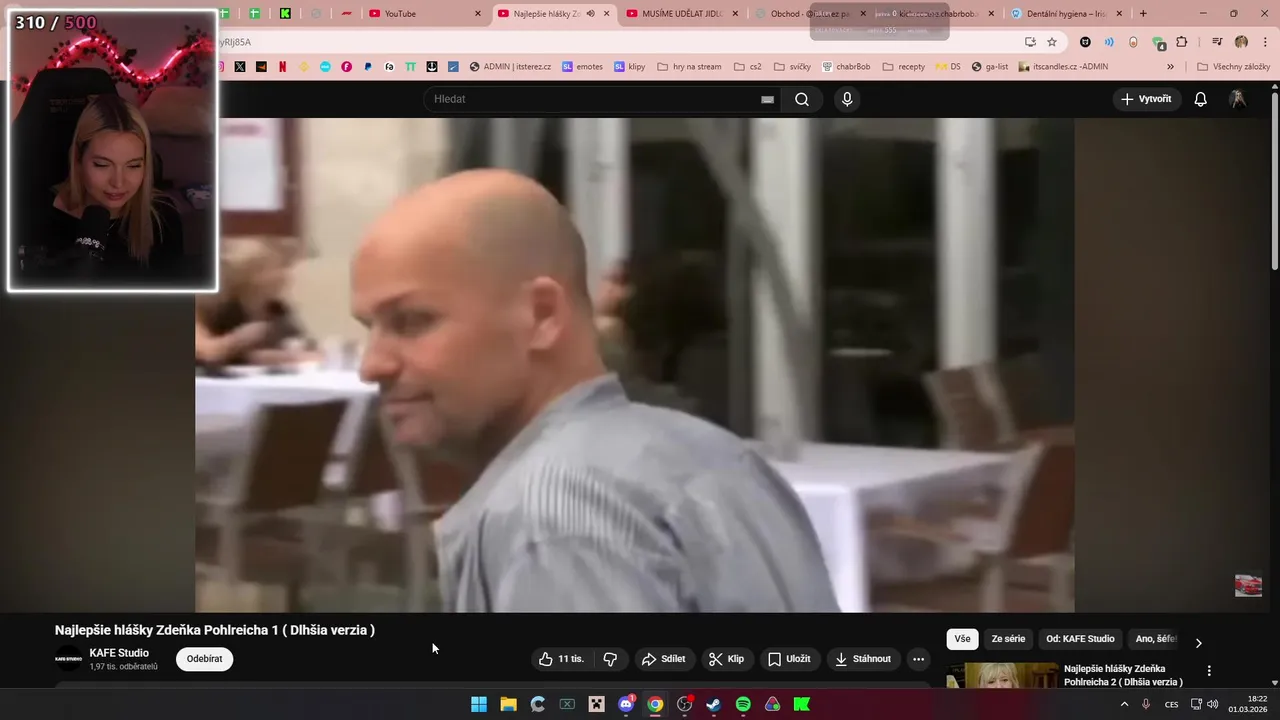Open the Minecraft launcher taskbar icon

[596, 704]
